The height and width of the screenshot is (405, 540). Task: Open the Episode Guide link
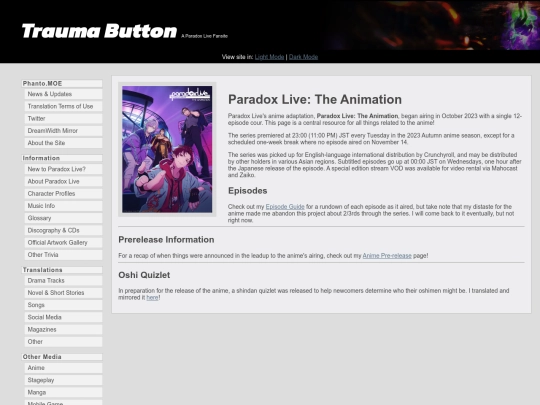click(285, 207)
